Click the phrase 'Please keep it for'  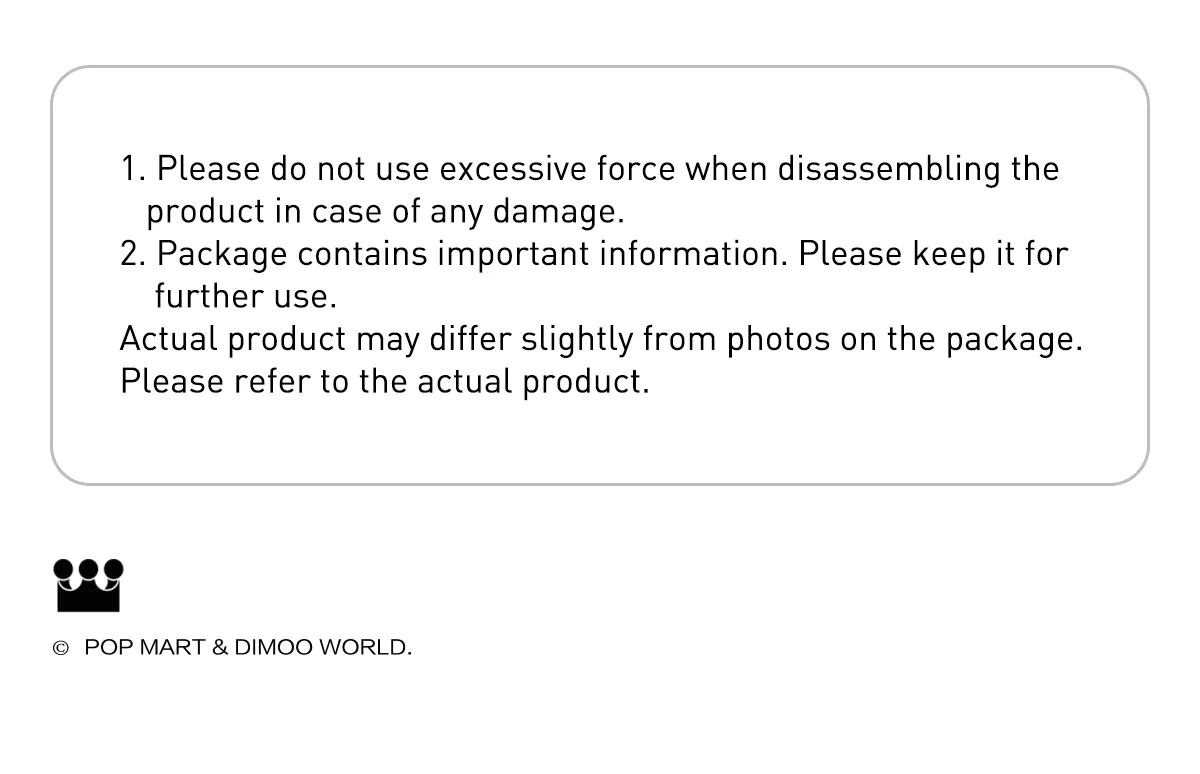click(x=933, y=254)
